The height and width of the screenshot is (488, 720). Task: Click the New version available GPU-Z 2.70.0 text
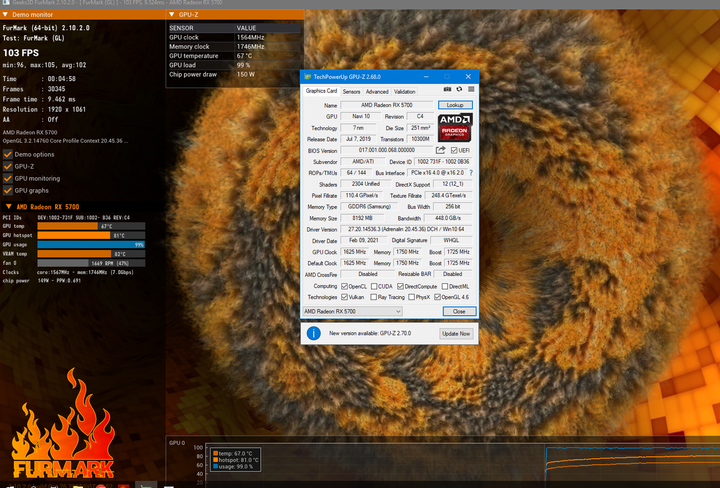tap(370, 333)
